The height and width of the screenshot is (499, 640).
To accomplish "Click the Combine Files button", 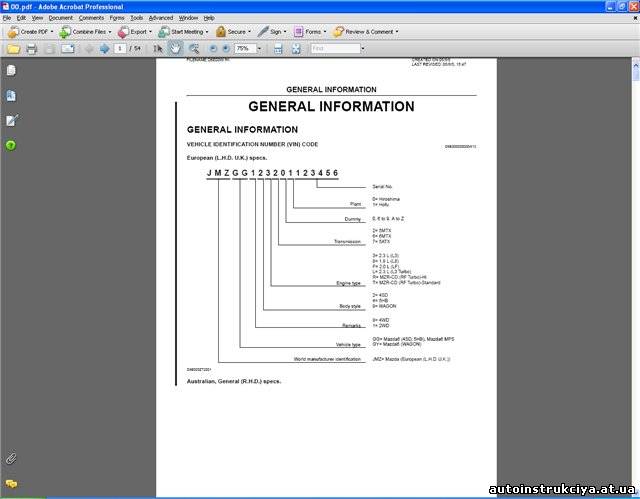I will tap(82, 32).
